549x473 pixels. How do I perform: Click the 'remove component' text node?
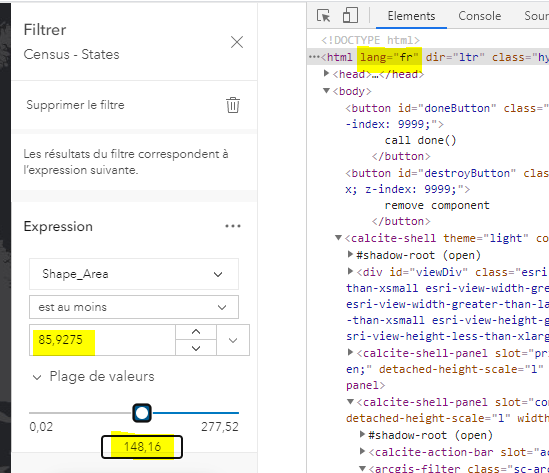(437, 206)
